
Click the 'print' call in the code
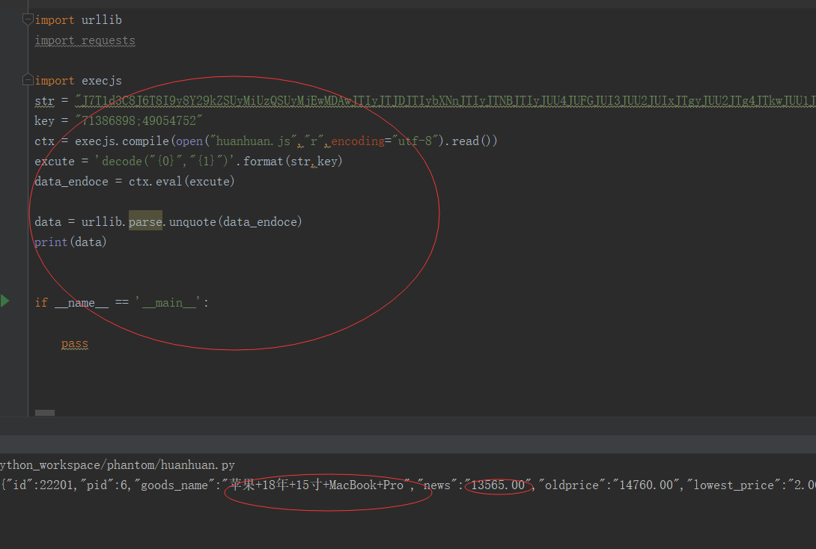coord(51,242)
